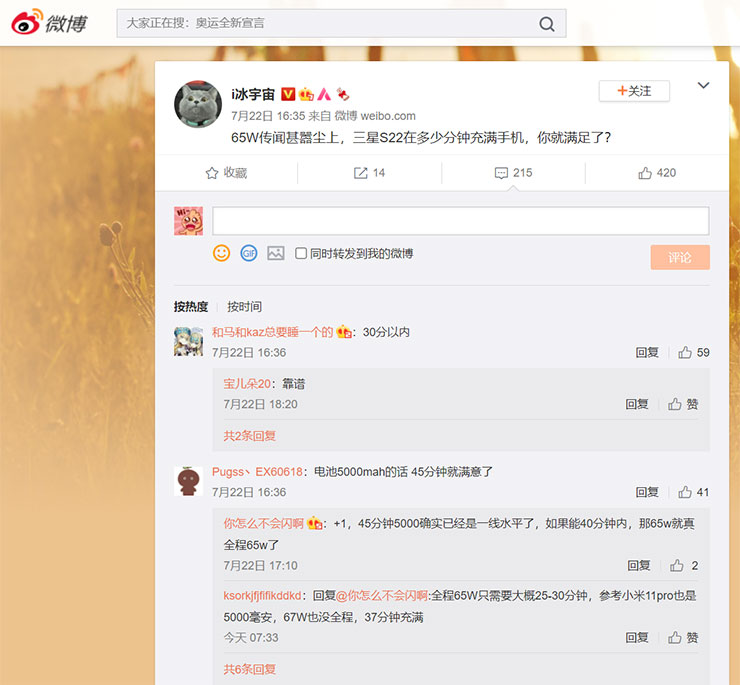The image size is (740, 685).
Task: Follow i冰宇宙 with +关注 button
Action: click(634, 91)
